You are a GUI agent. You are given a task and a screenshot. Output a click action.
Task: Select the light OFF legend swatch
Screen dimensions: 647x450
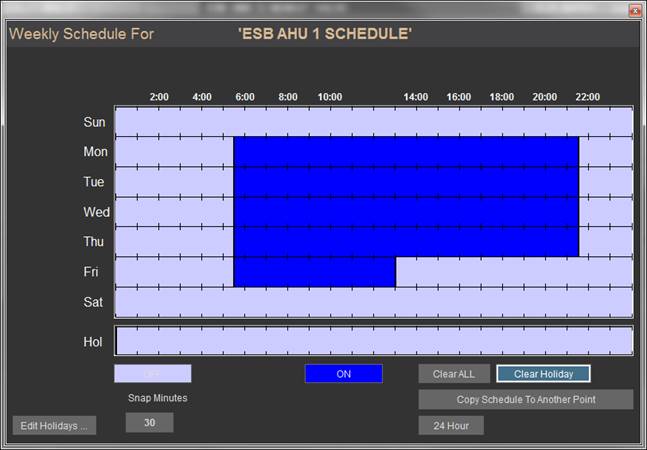(x=152, y=374)
